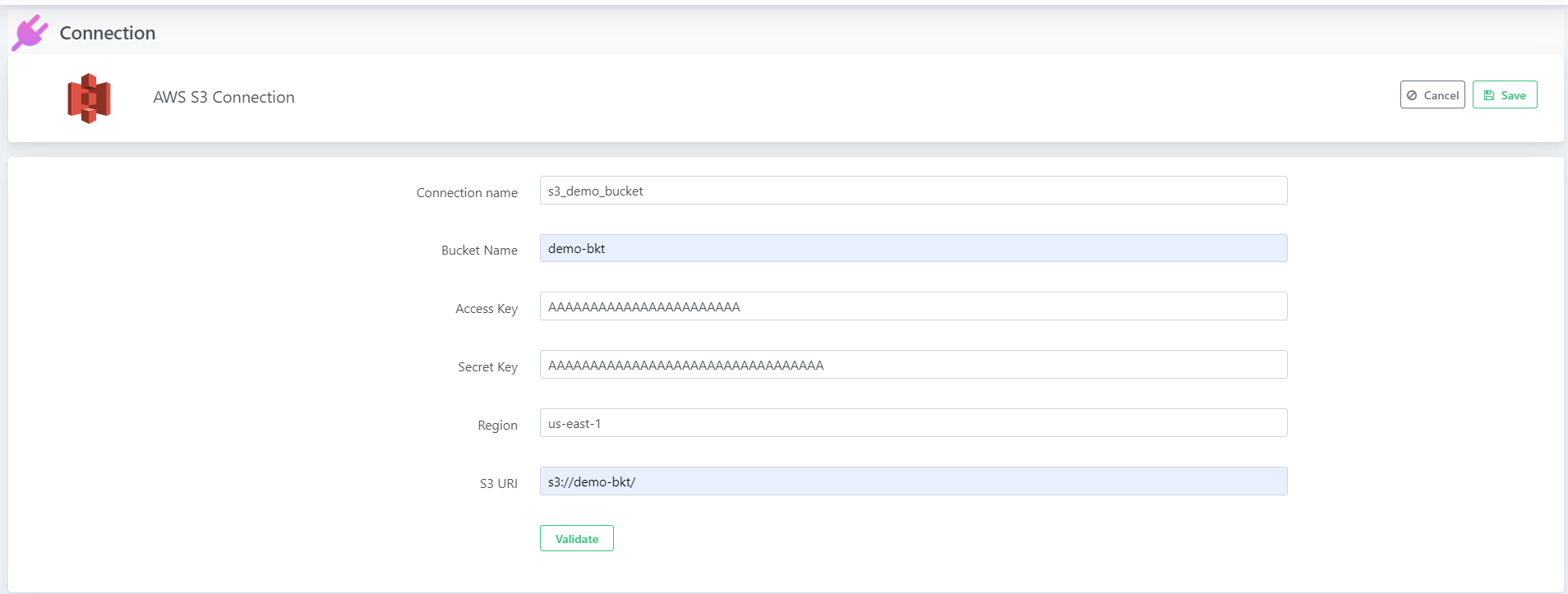This screenshot has height=594, width=1568.
Task: Click the Connection page heading
Action: 108,33
